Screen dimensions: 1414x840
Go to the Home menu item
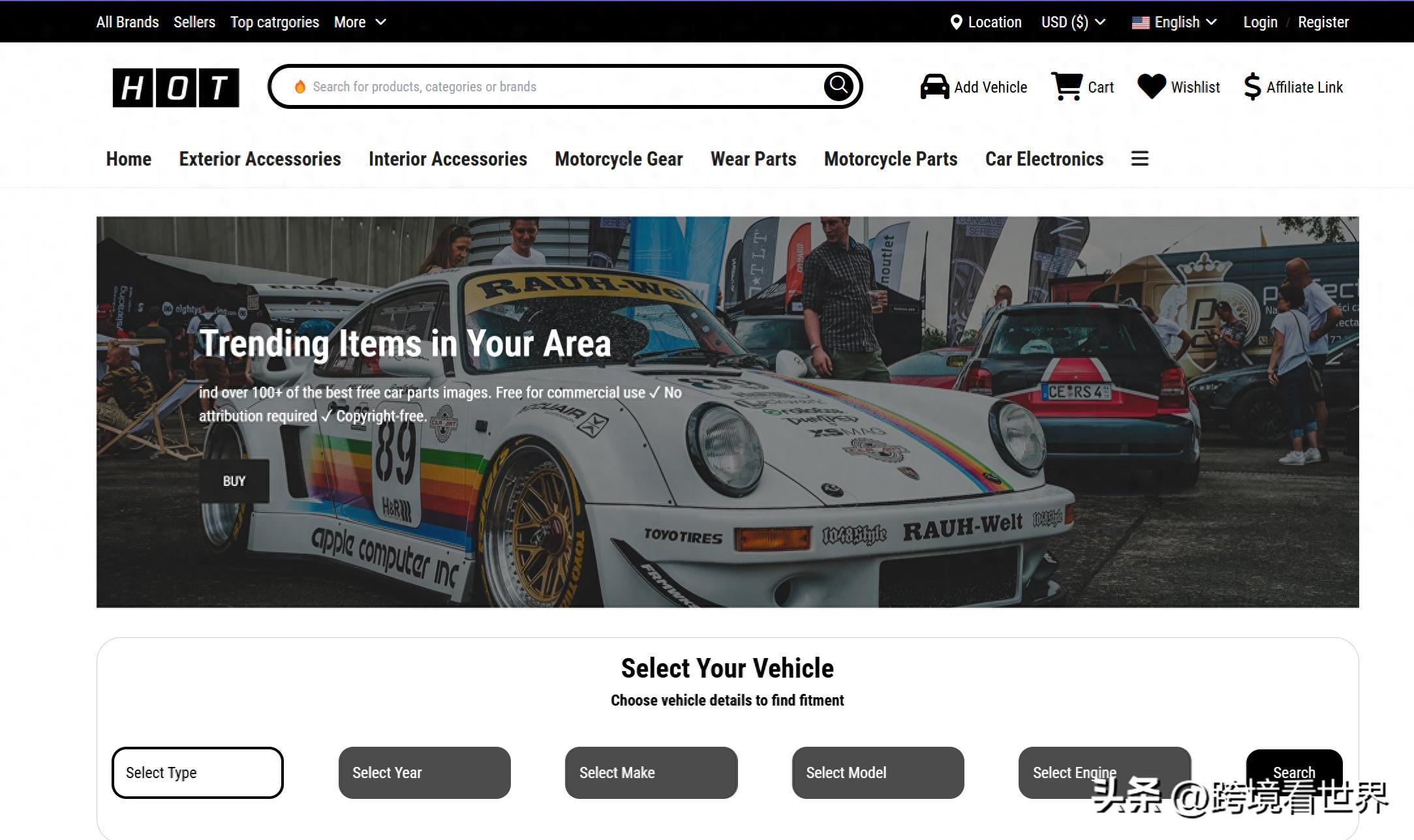point(129,159)
